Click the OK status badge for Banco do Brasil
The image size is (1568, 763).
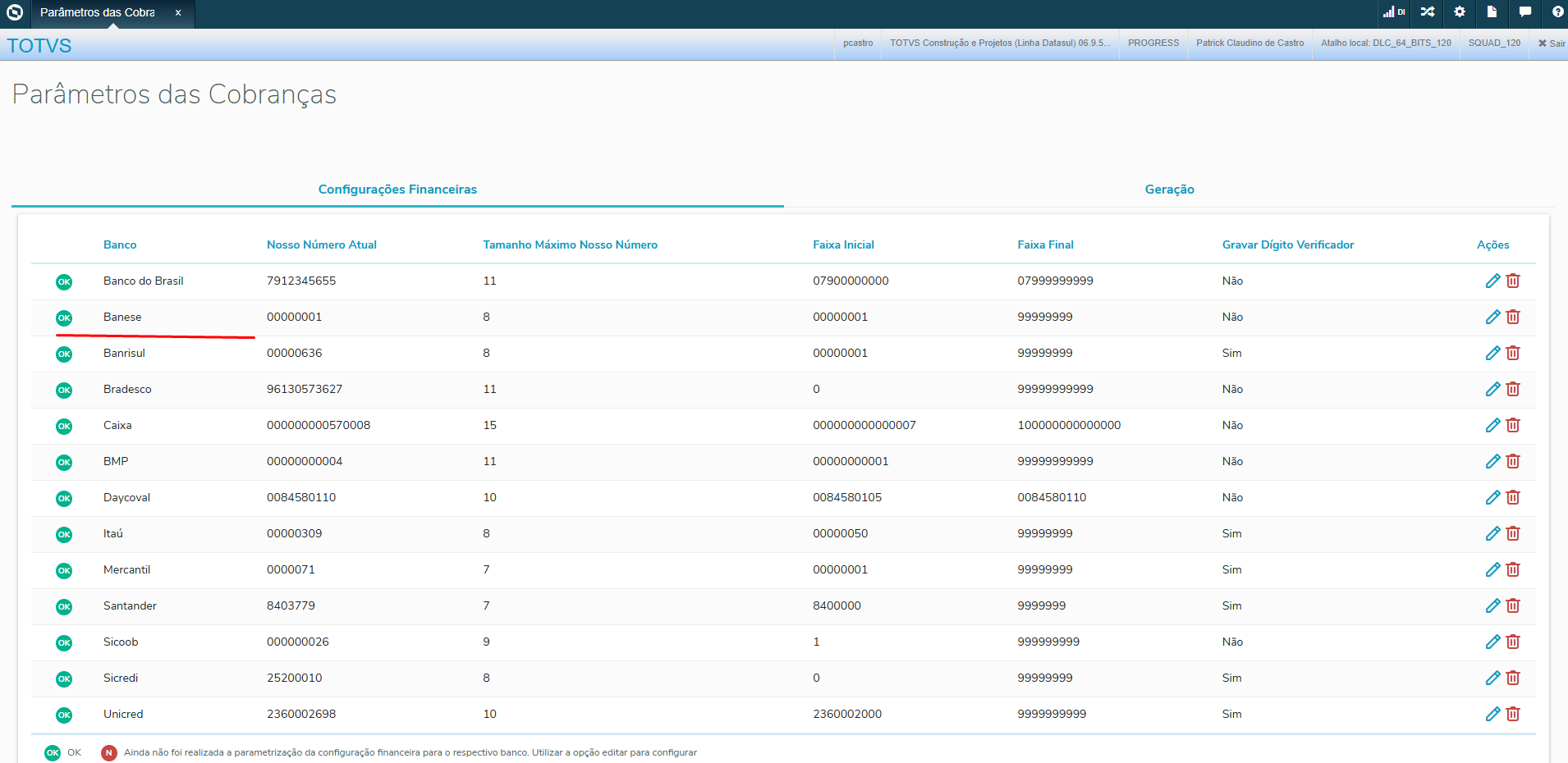[x=64, y=281]
